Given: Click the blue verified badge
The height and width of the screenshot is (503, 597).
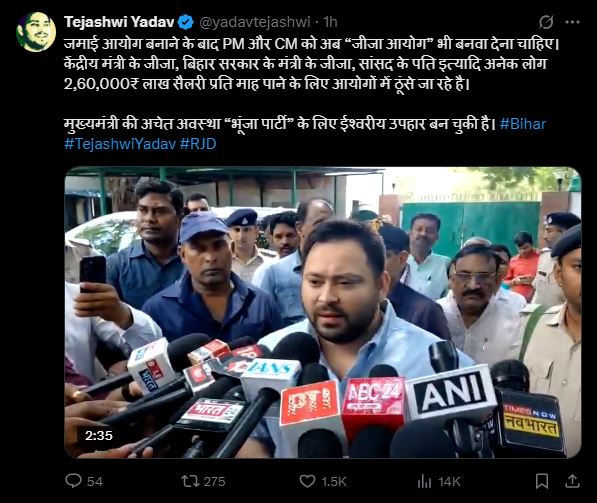Looking at the screenshot, I should (186, 22).
